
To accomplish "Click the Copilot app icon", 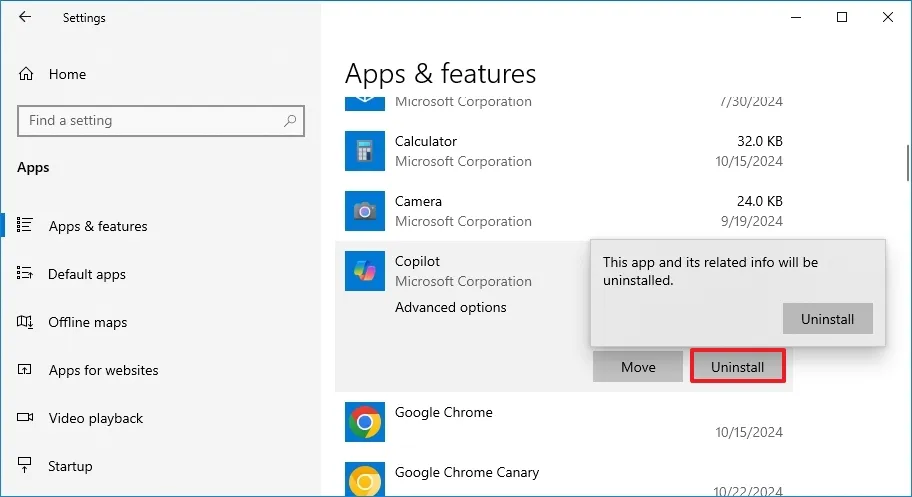I will pyautogui.click(x=365, y=271).
